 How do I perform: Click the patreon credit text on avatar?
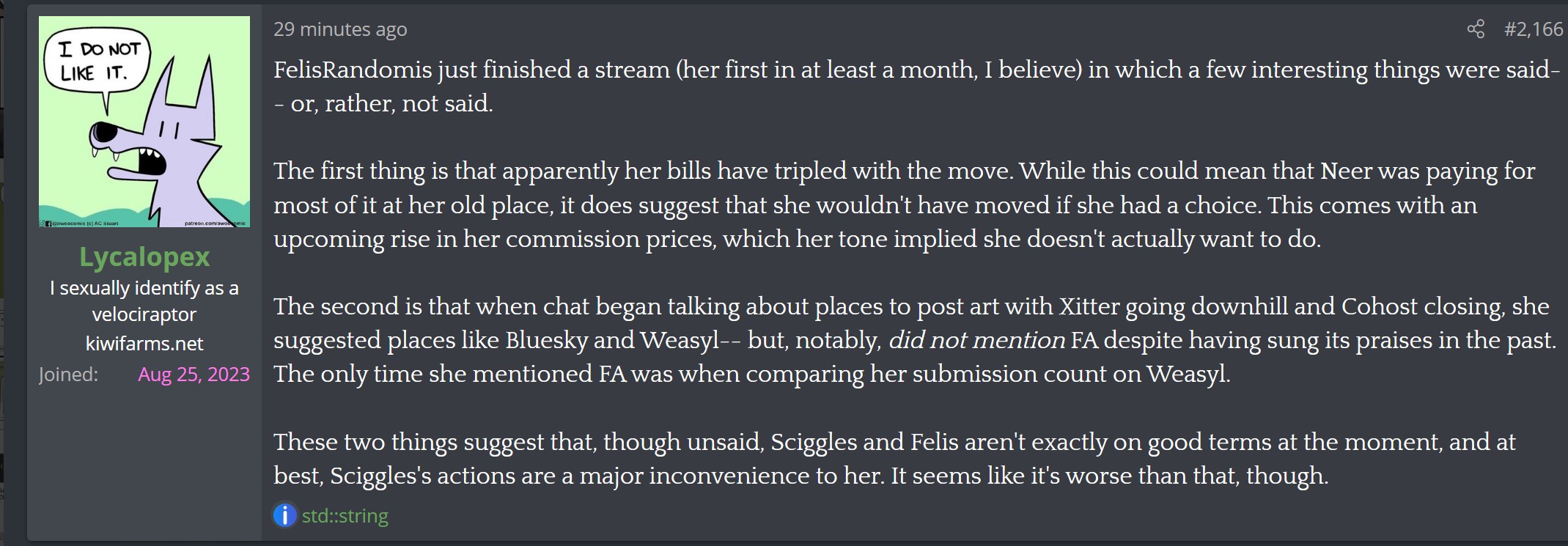point(215,223)
